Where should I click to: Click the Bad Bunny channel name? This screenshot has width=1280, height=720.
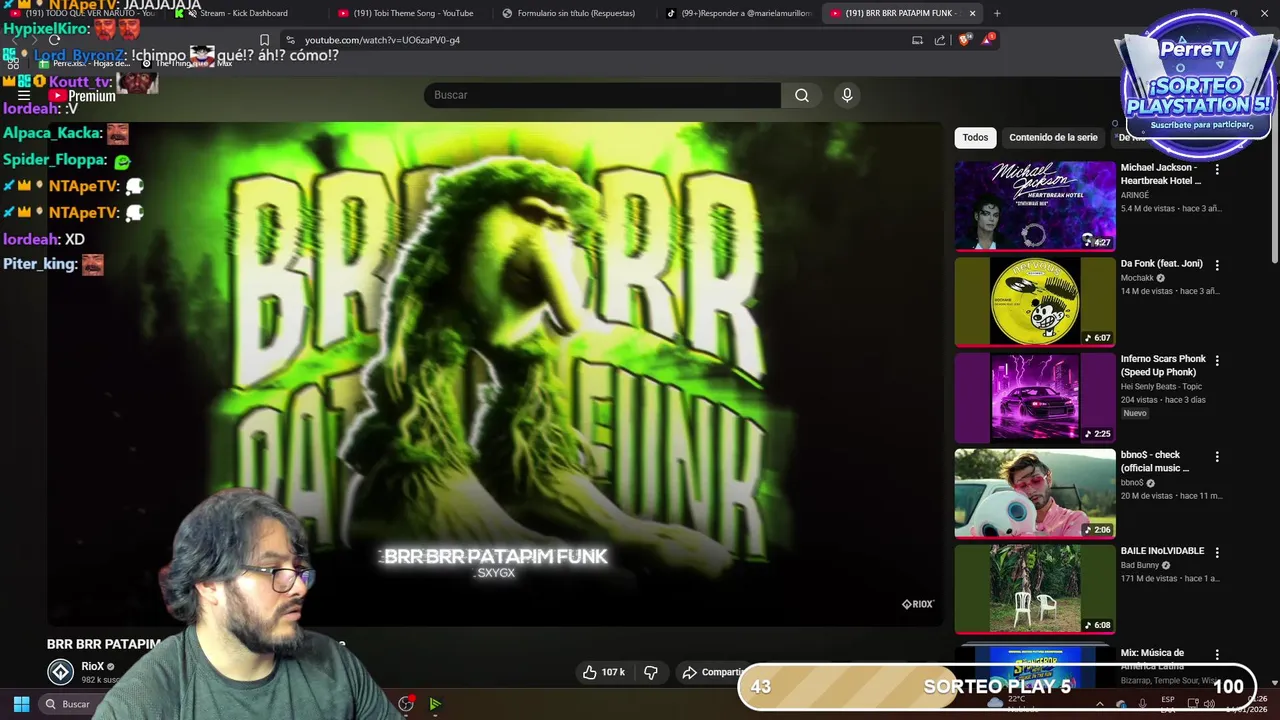(x=1140, y=565)
